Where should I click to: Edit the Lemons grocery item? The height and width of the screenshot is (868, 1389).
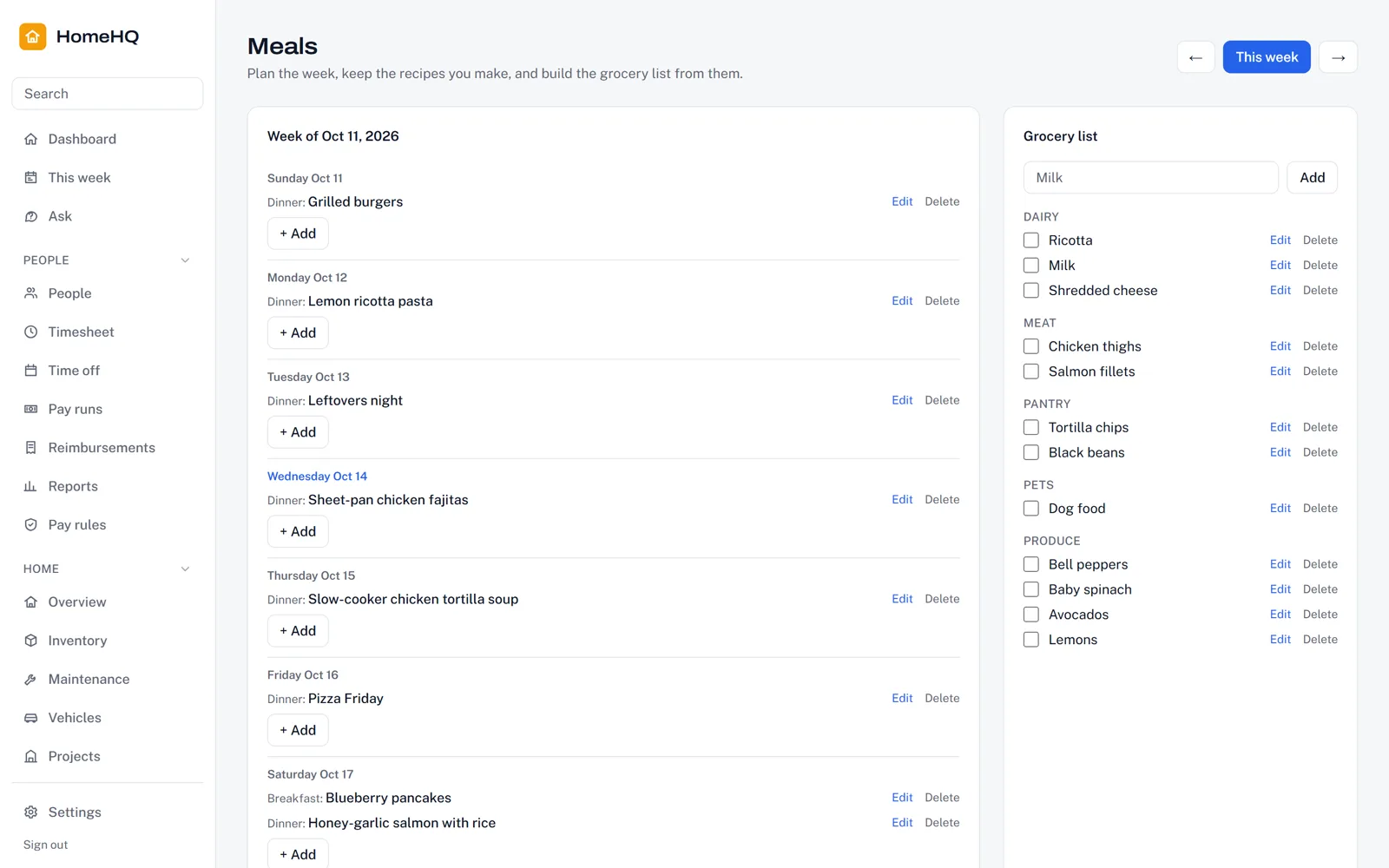coord(1280,640)
